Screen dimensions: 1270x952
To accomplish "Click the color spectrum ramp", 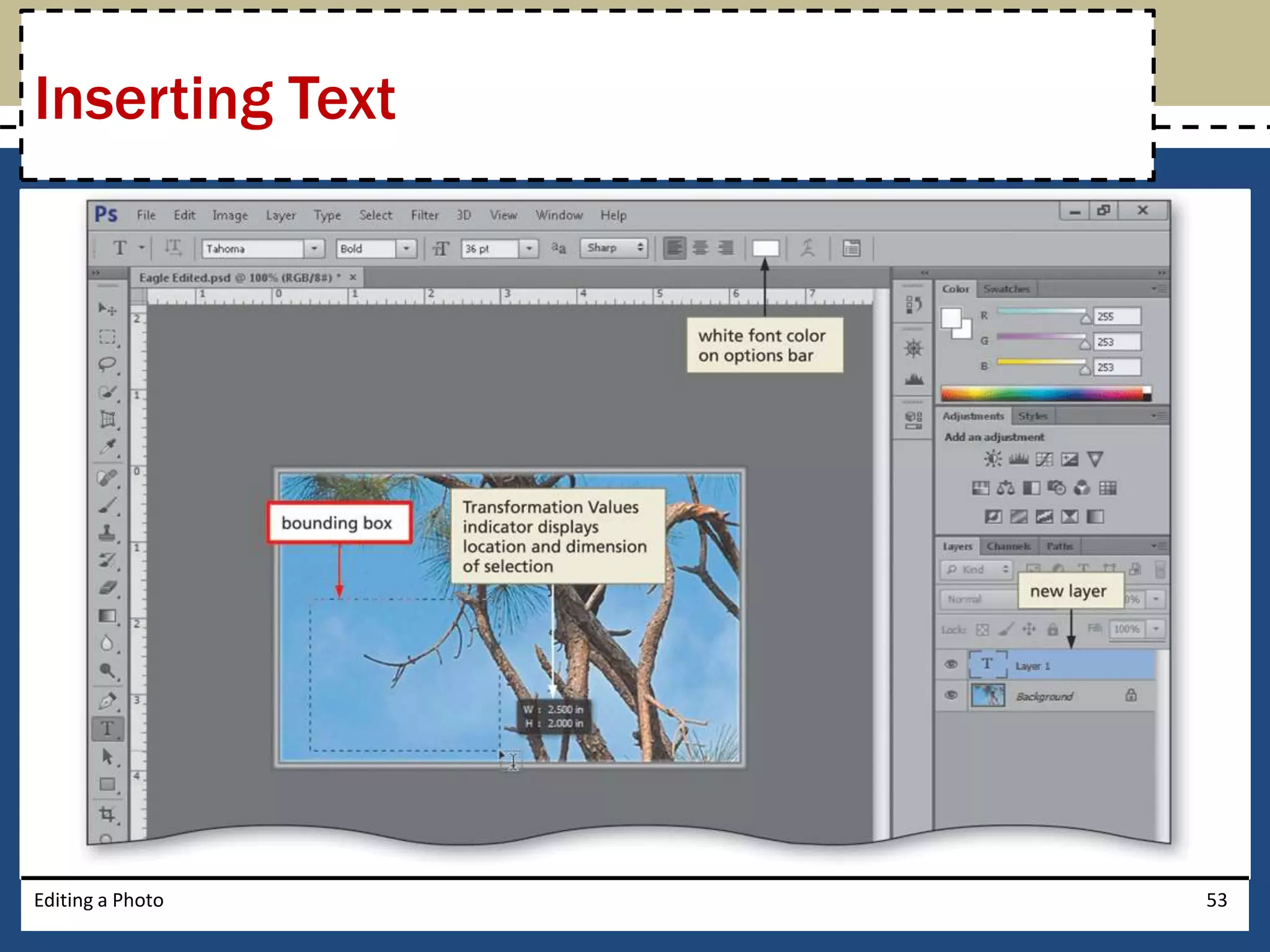I will point(1046,394).
